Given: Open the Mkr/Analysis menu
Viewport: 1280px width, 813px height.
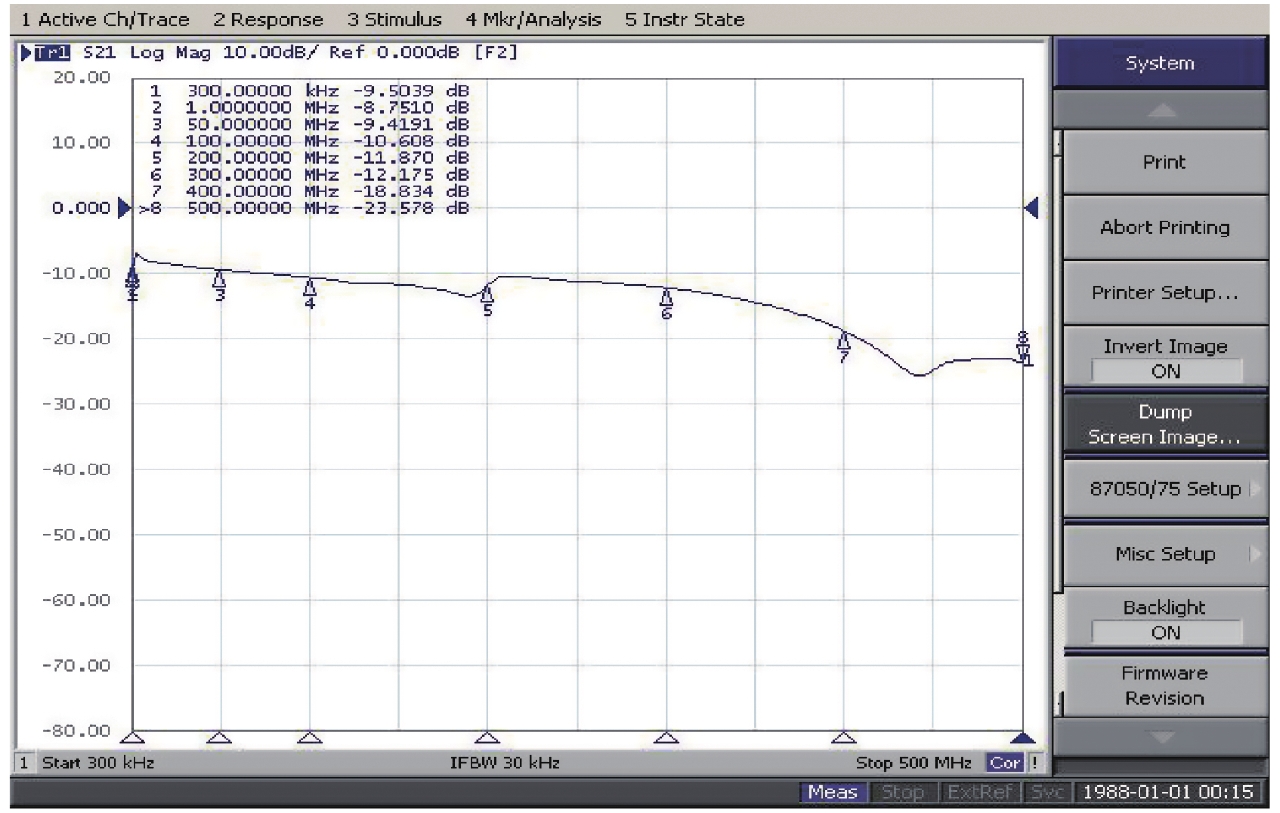Looking at the screenshot, I should pos(533,19).
